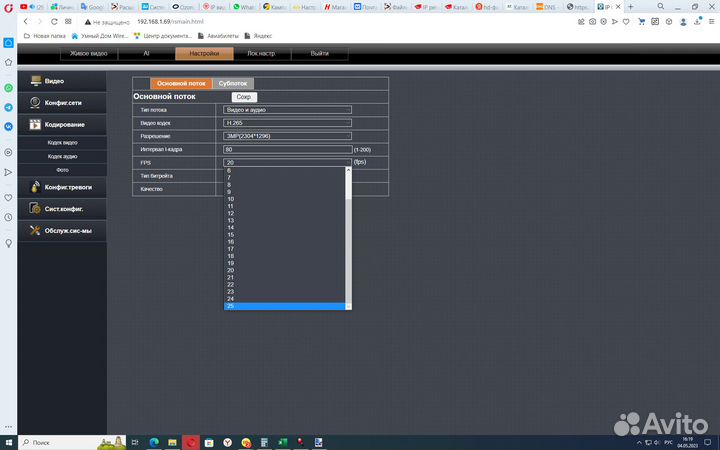This screenshot has width=720, height=450.
Task: Open Конфиг.тревоги alarm configuration
Action: point(68,186)
